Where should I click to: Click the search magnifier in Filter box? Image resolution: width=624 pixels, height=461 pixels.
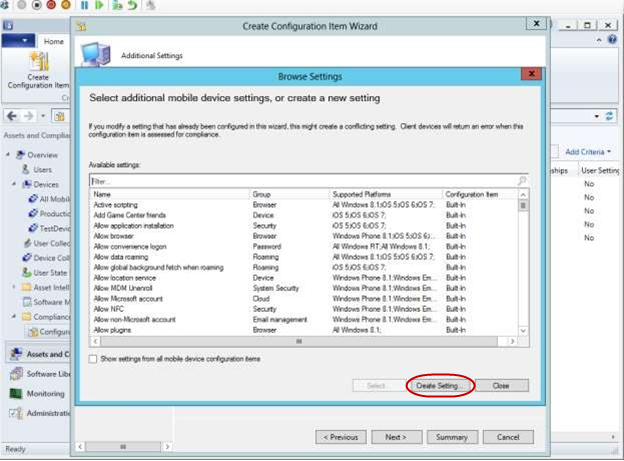pyautogui.click(x=521, y=181)
